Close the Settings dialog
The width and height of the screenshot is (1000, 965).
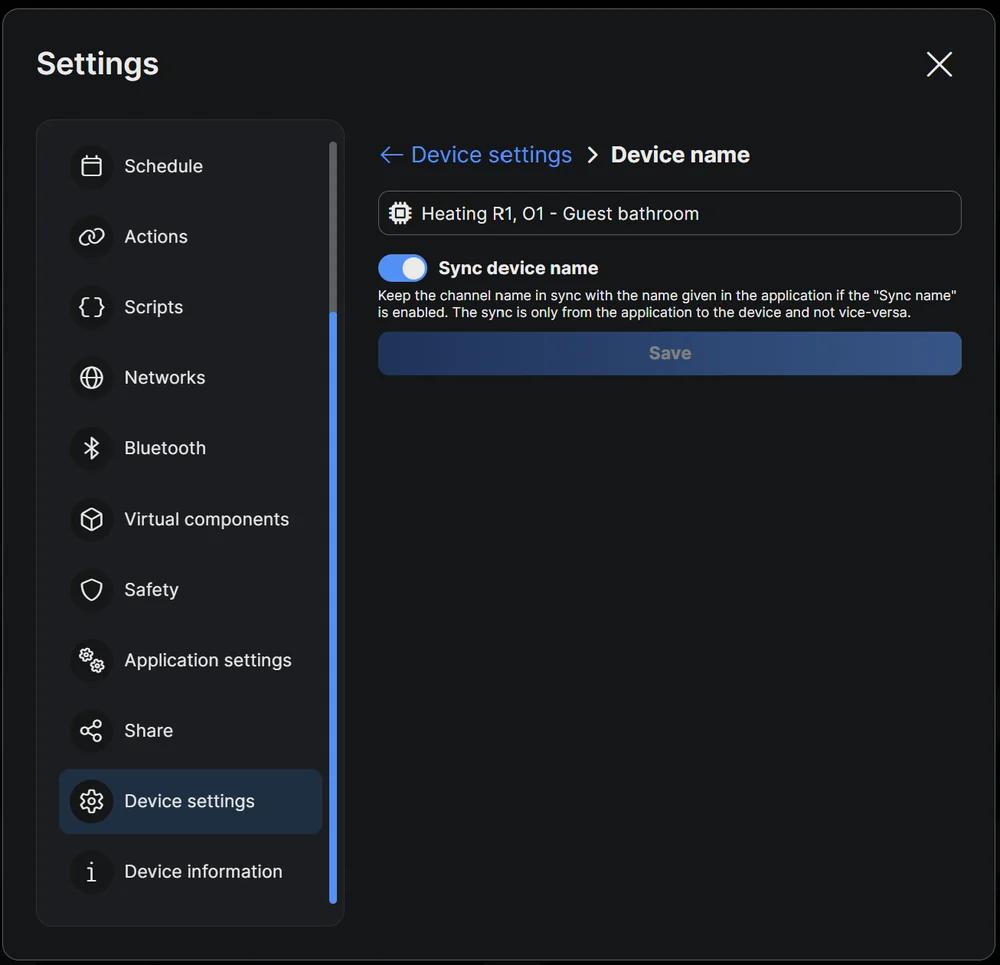pos(939,64)
